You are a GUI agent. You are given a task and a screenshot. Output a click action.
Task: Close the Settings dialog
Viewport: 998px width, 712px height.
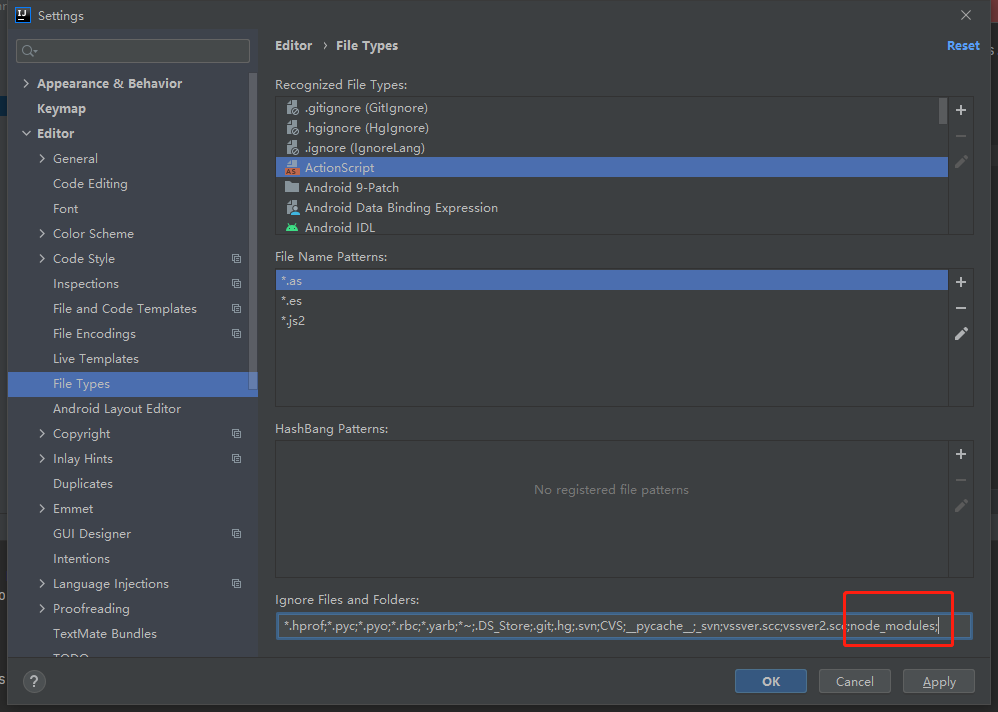(966, 15)
